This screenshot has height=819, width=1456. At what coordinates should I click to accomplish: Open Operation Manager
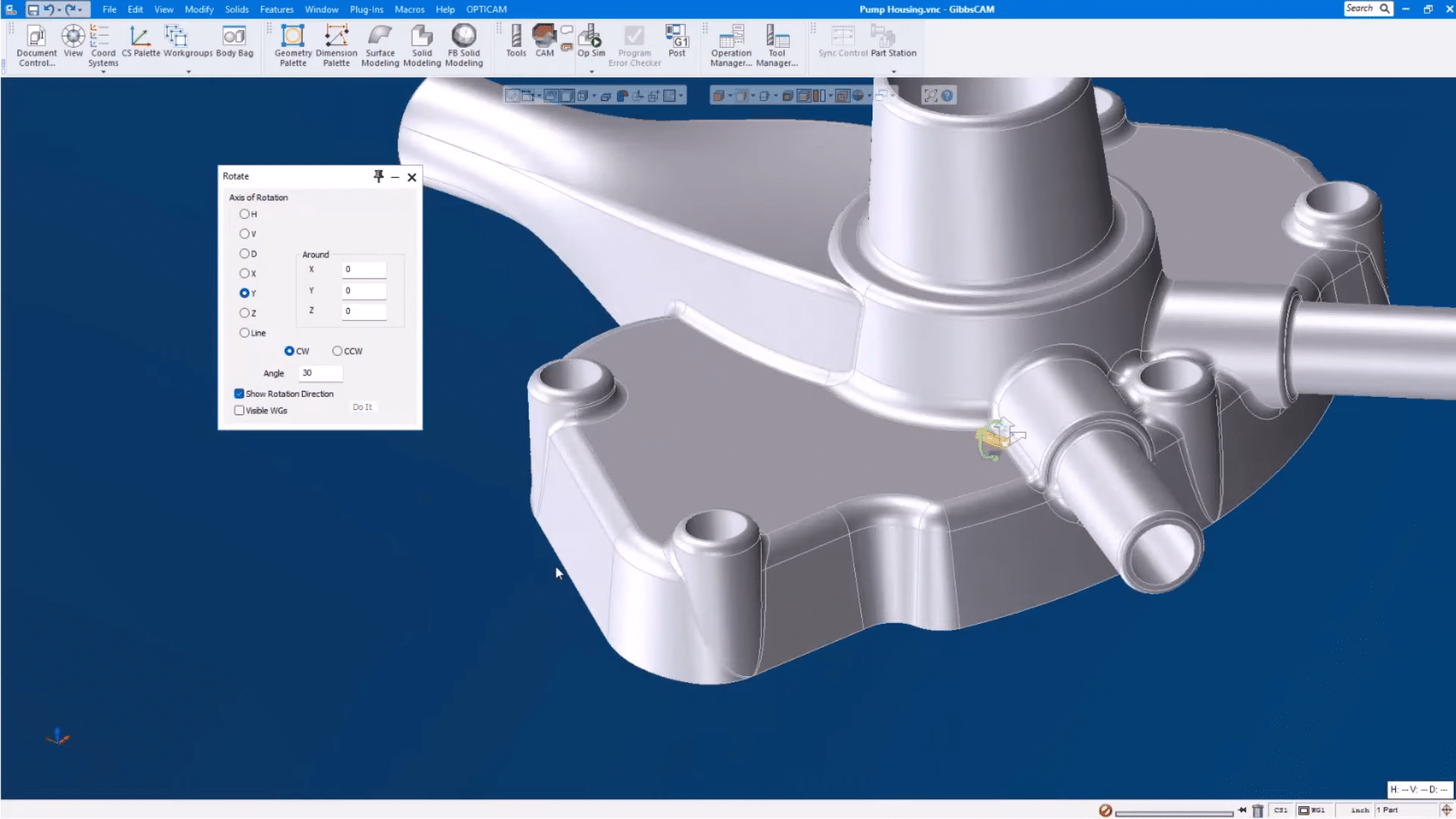(731, 45)
